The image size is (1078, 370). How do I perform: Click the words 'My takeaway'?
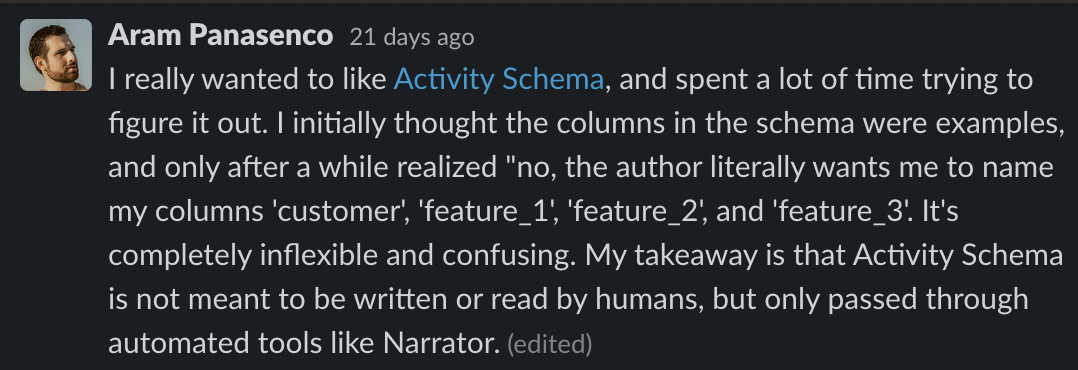coord(661,256)
